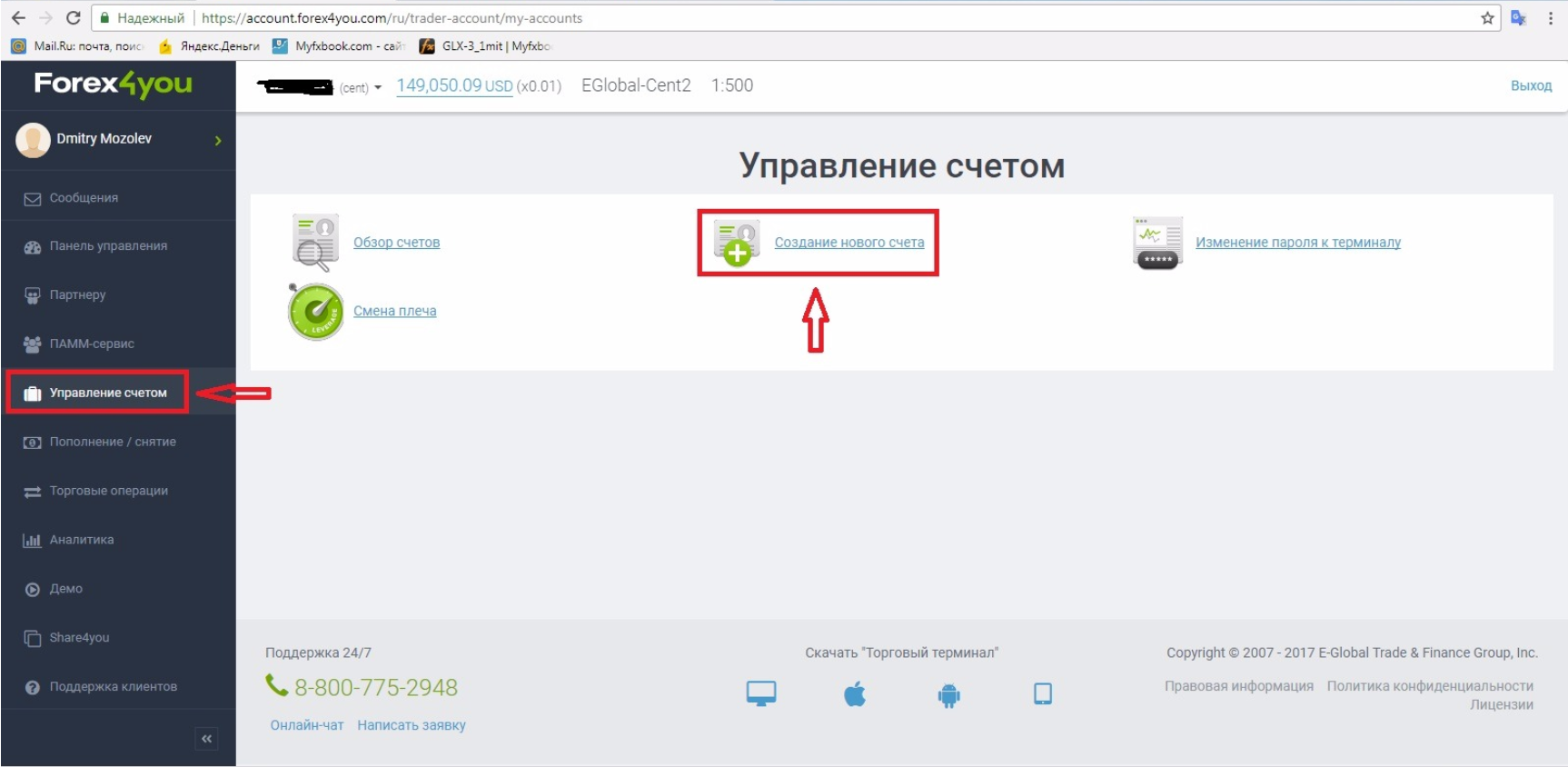Viewport: 1568px width, 767px height.
Task: Open the Смена плеча link
Action: pyautogui.click(x=395, y=311)
